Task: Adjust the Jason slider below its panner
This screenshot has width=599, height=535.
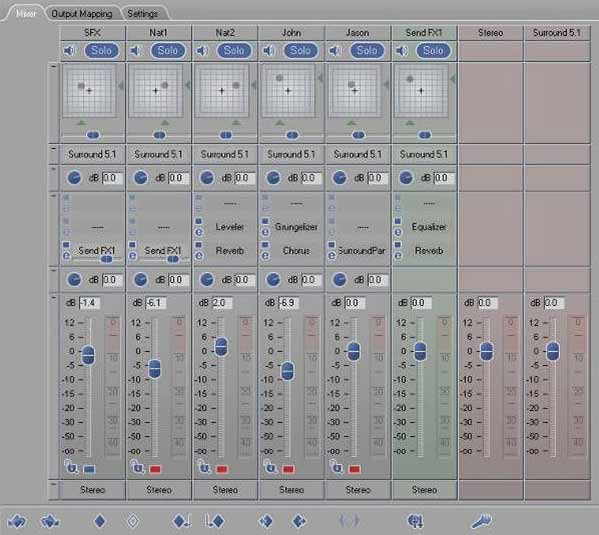Action: 358,135
